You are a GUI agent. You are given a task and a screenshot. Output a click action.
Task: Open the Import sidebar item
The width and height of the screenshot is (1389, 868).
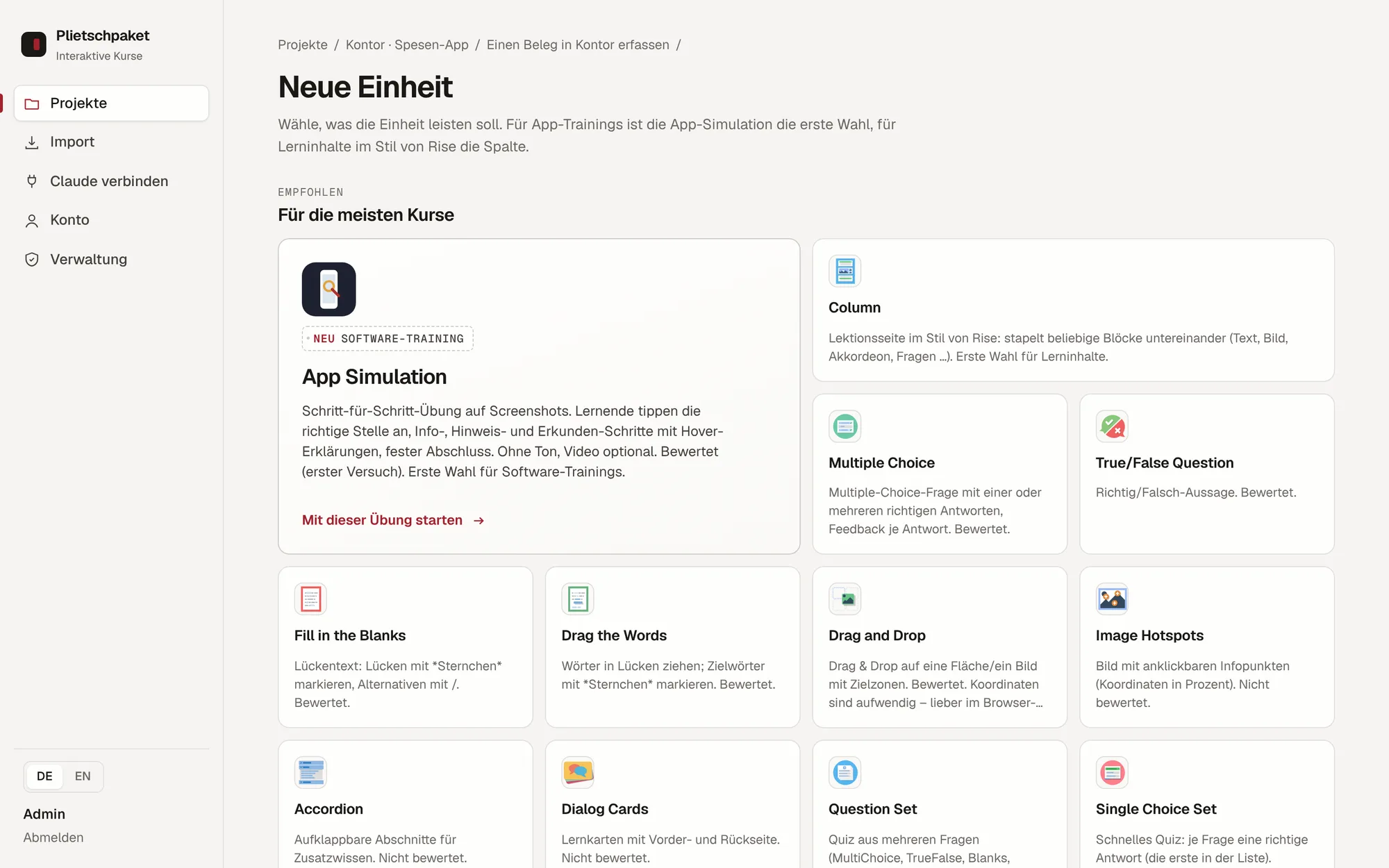click(111, 142)
